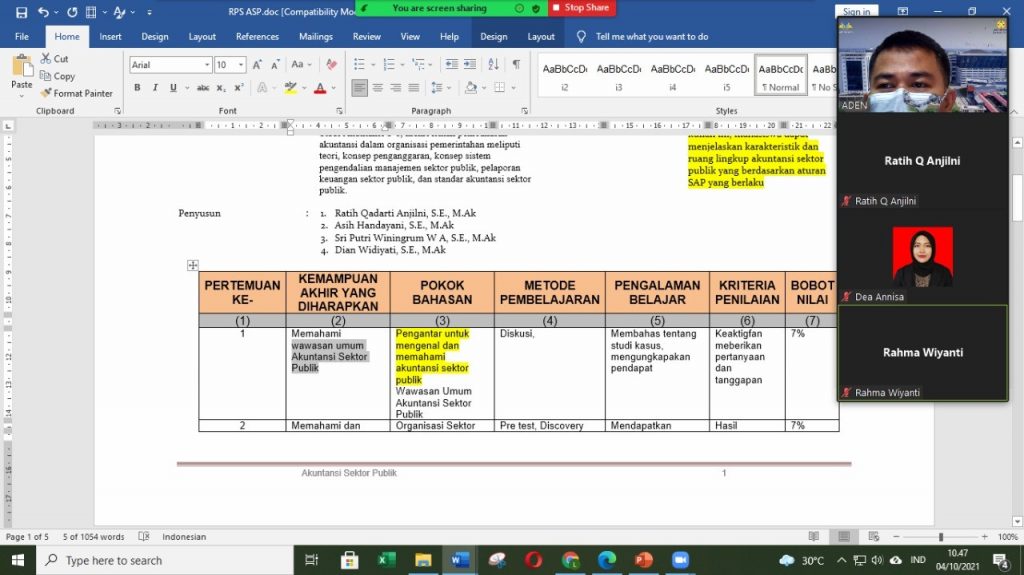Toggle align left formatting
1024x575 pixels.
[359, 88]
